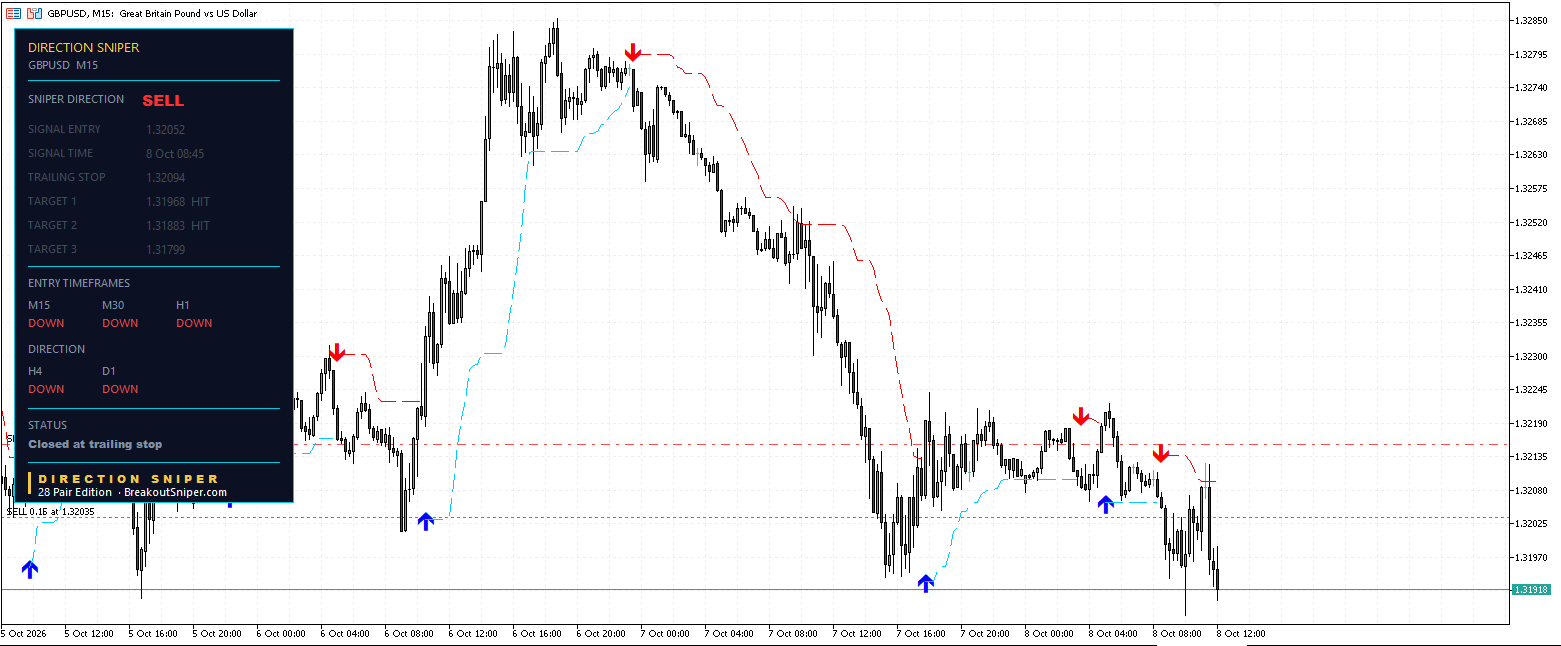Open the BreakoutSniper.com link in the panel footer
Screen dimensions: 1561x646
(175, 492)
